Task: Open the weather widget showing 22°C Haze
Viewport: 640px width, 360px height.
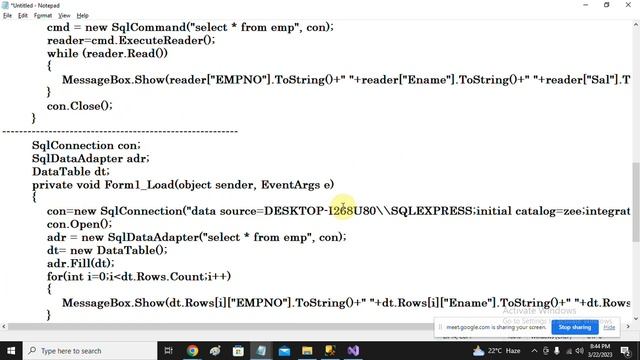Action: click(x=497, y=351)
